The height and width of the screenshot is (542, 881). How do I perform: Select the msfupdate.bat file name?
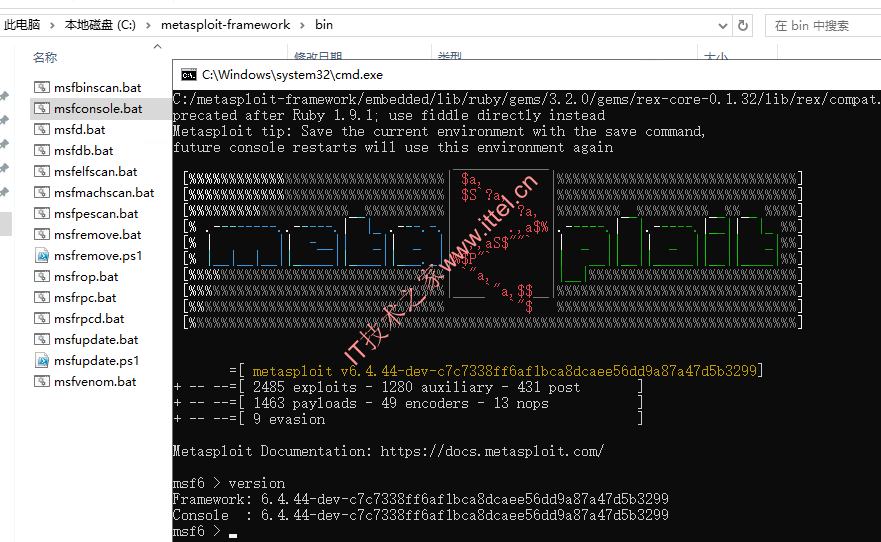96,340
